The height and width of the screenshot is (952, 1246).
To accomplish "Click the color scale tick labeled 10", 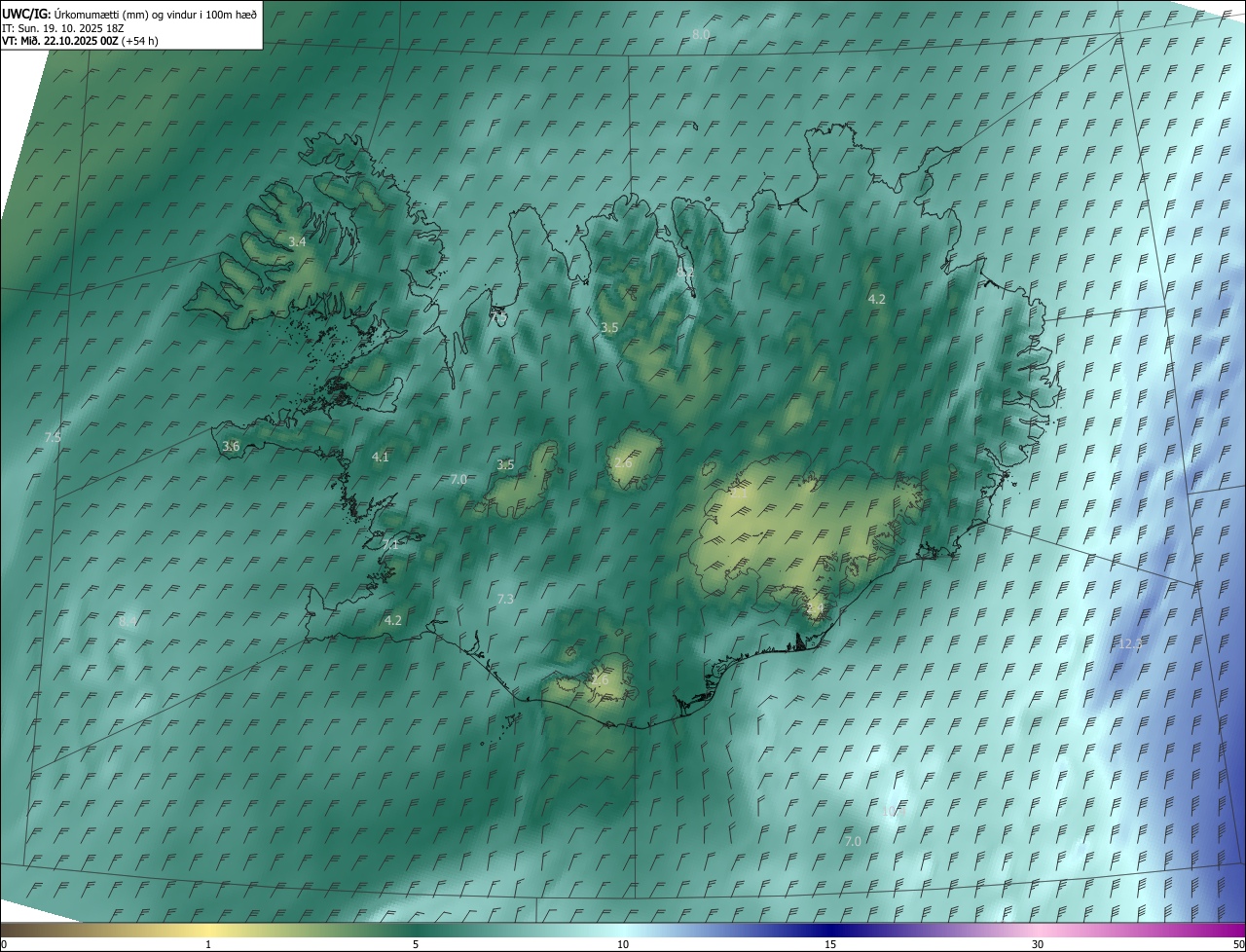I will [x=623, y=944].
